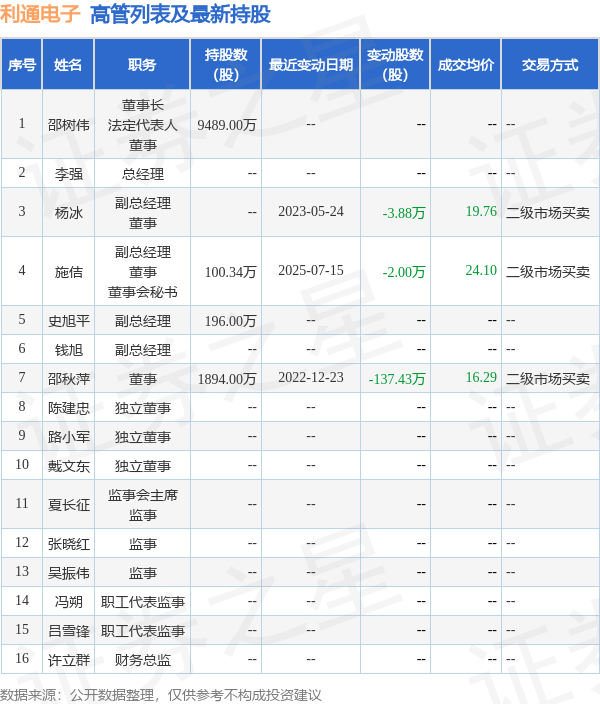Select the name 许立群
This screenshot has width=600, height=704.
click(68, 660)
